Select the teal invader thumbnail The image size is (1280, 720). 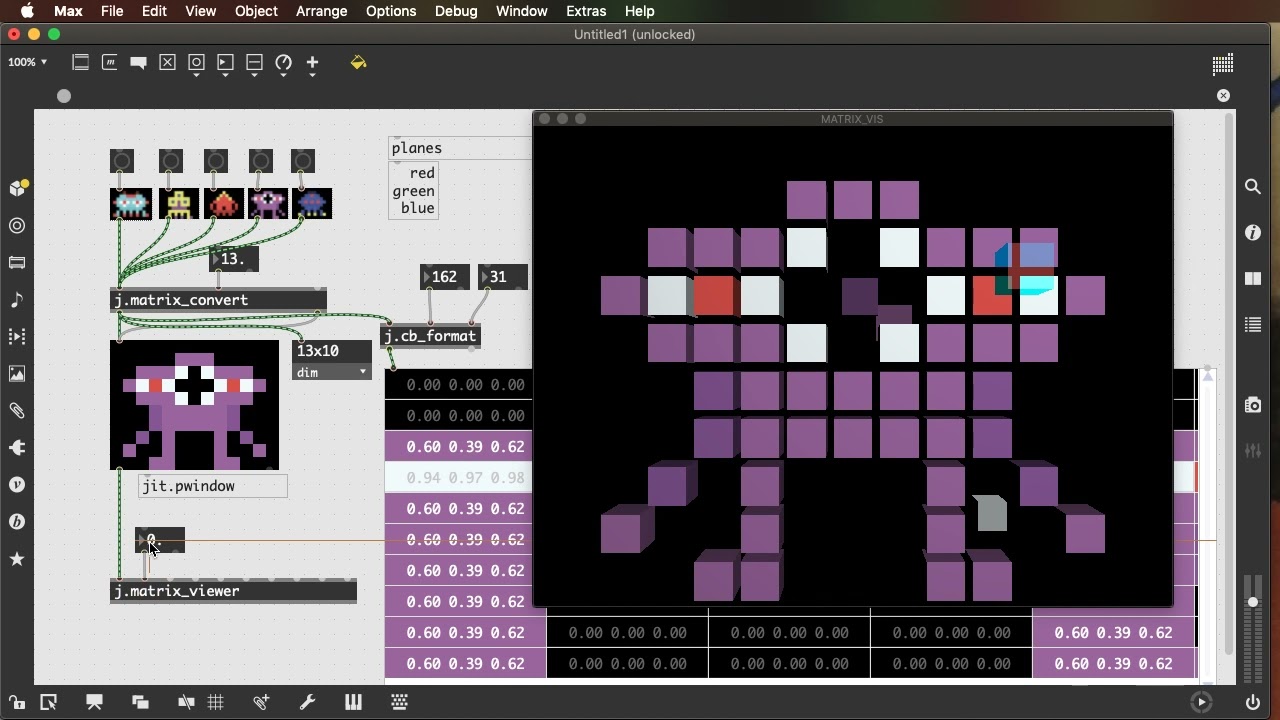131,204
